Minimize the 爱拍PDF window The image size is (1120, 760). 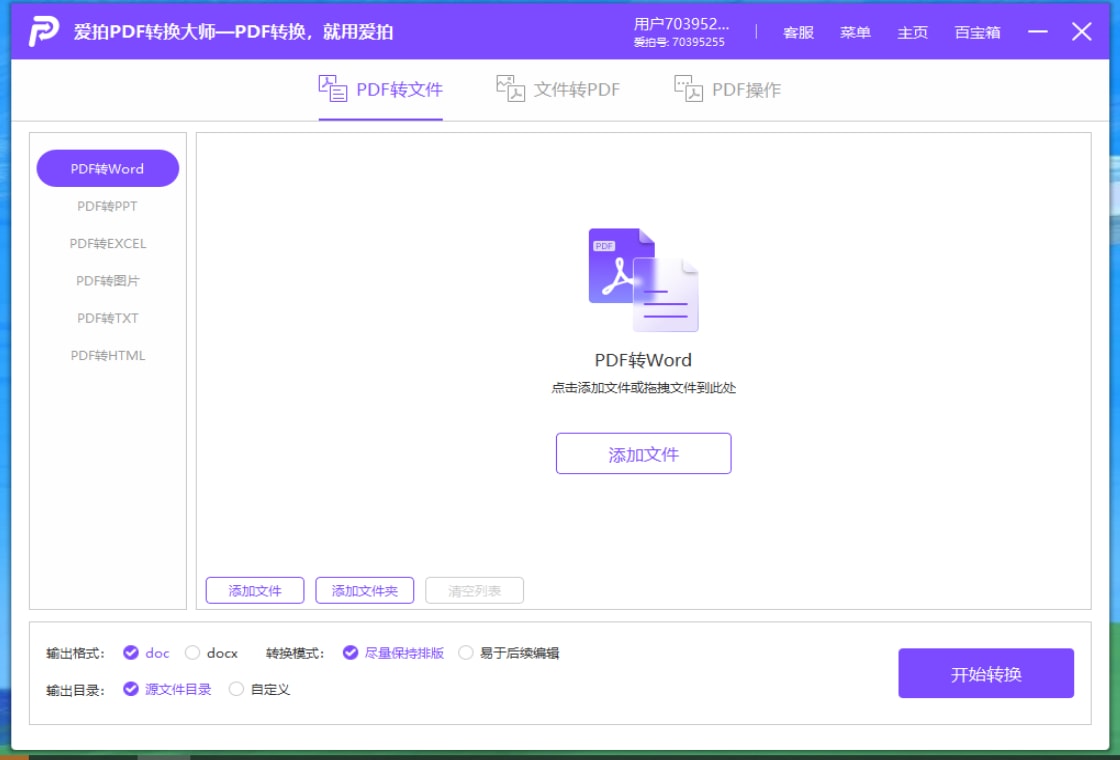pyautogui.click(x=1038, y=31)
